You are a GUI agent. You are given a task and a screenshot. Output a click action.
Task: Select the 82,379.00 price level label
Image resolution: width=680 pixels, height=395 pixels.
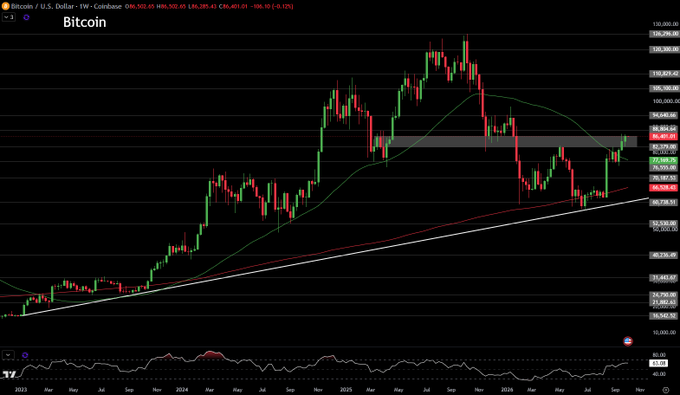tap(664, 147)
